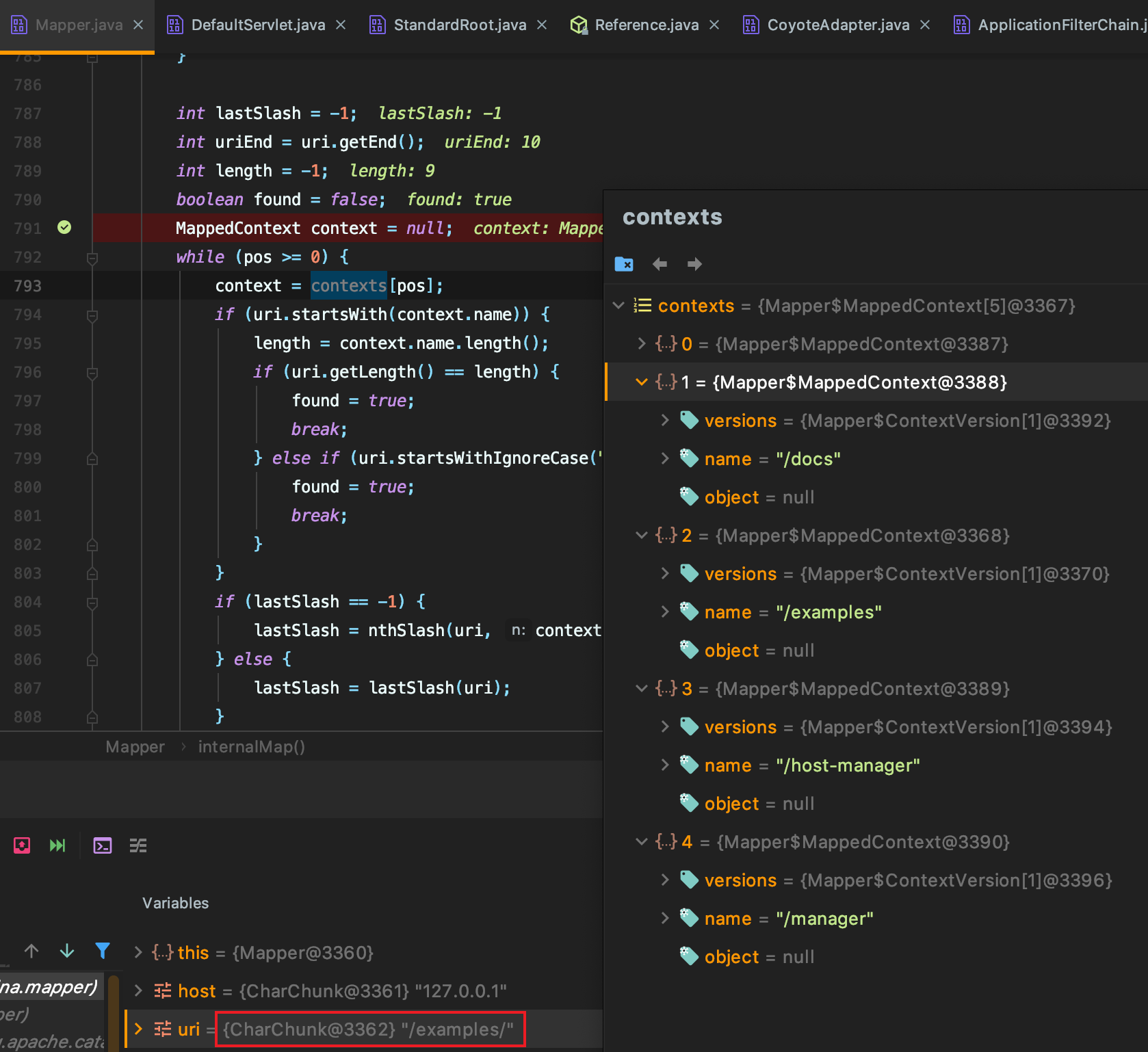The height and width of the screenshot is (1052, 1148).
Task: Expand the uri CharChunk variable
Action: 138,1029
